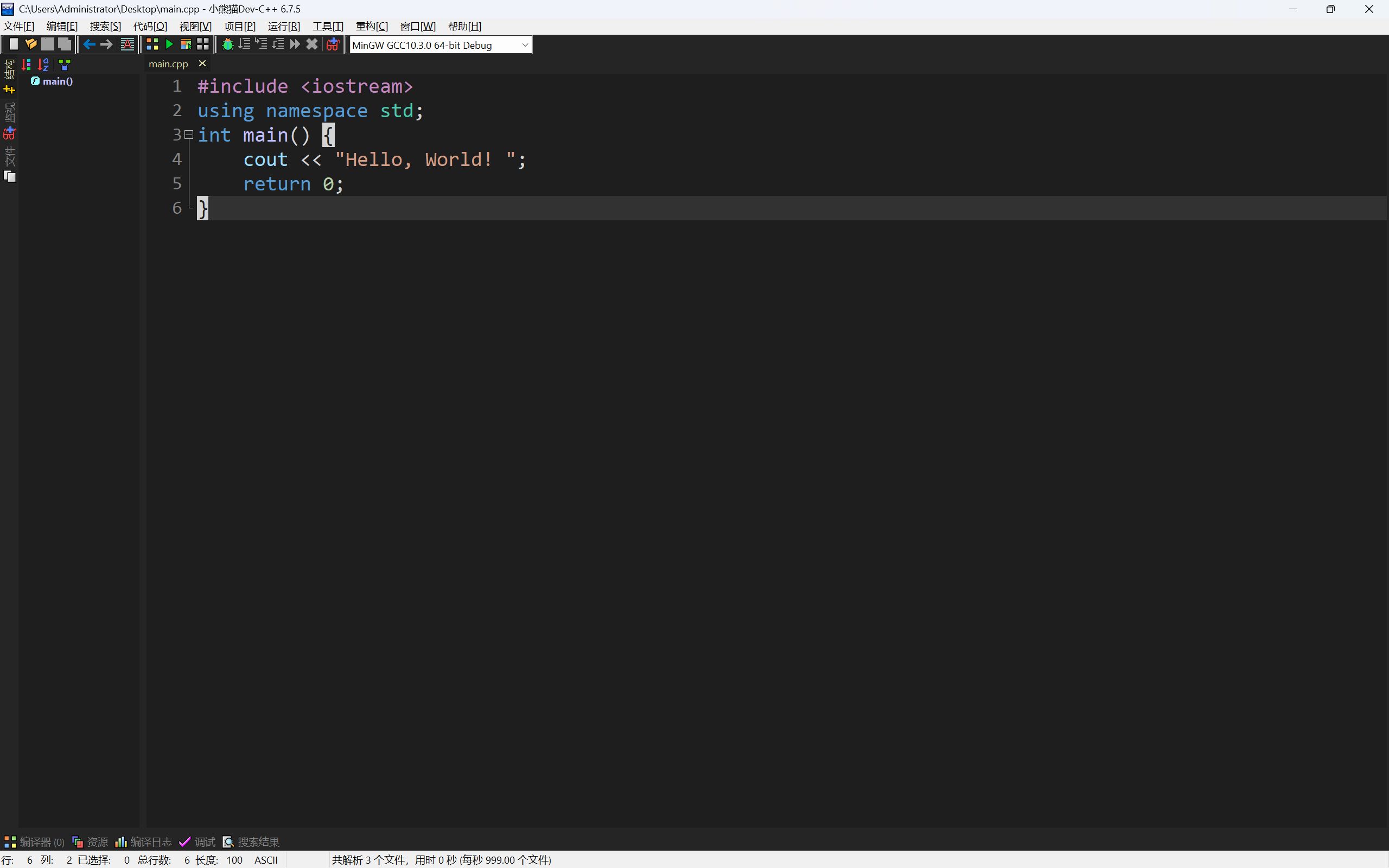Screen dimensions: 1389x868
Task: Restore down the Dev-C++ window
Action: click(1330, 9)
